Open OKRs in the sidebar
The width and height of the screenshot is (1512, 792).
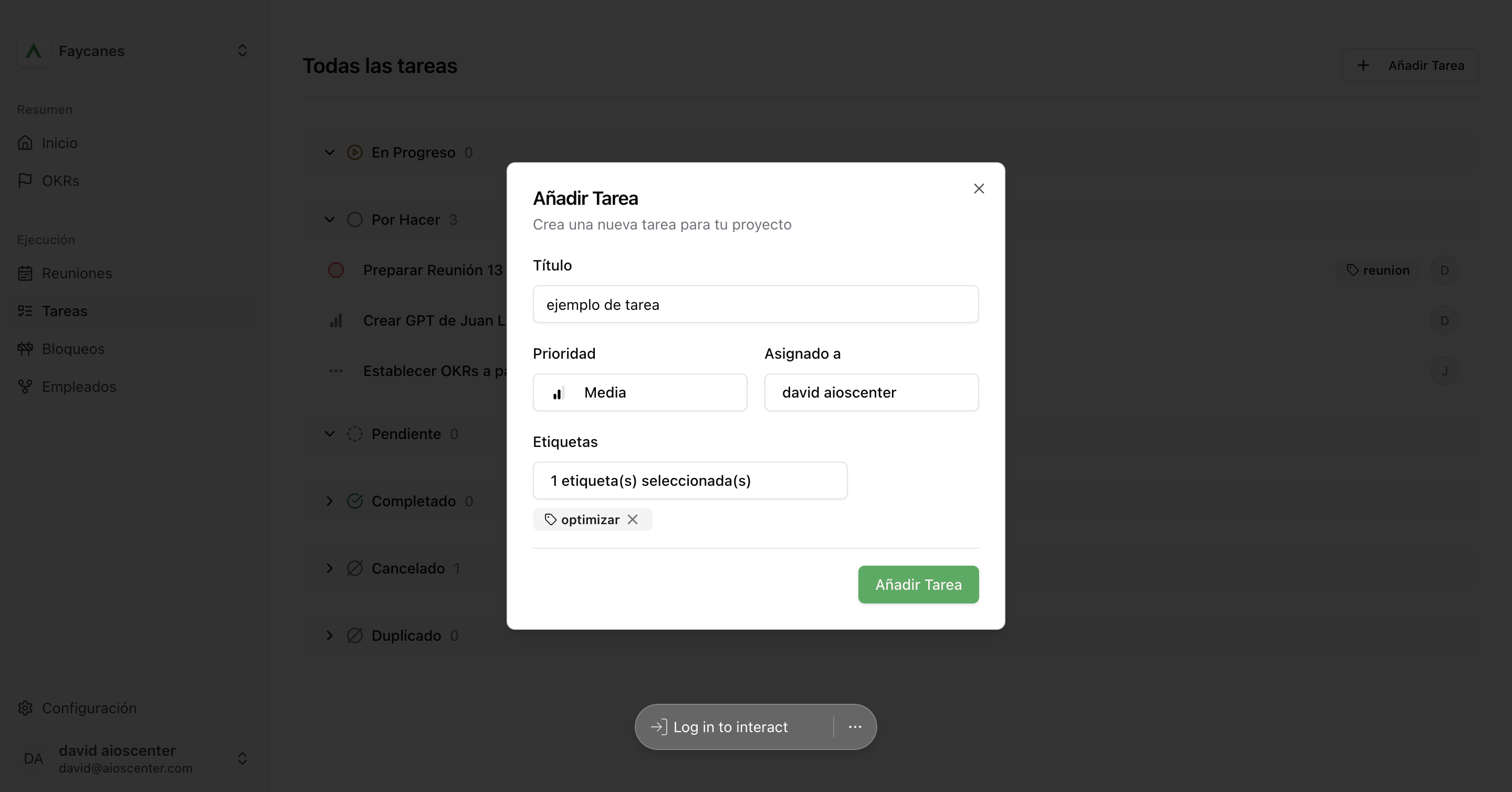click(x=133, y=181)
